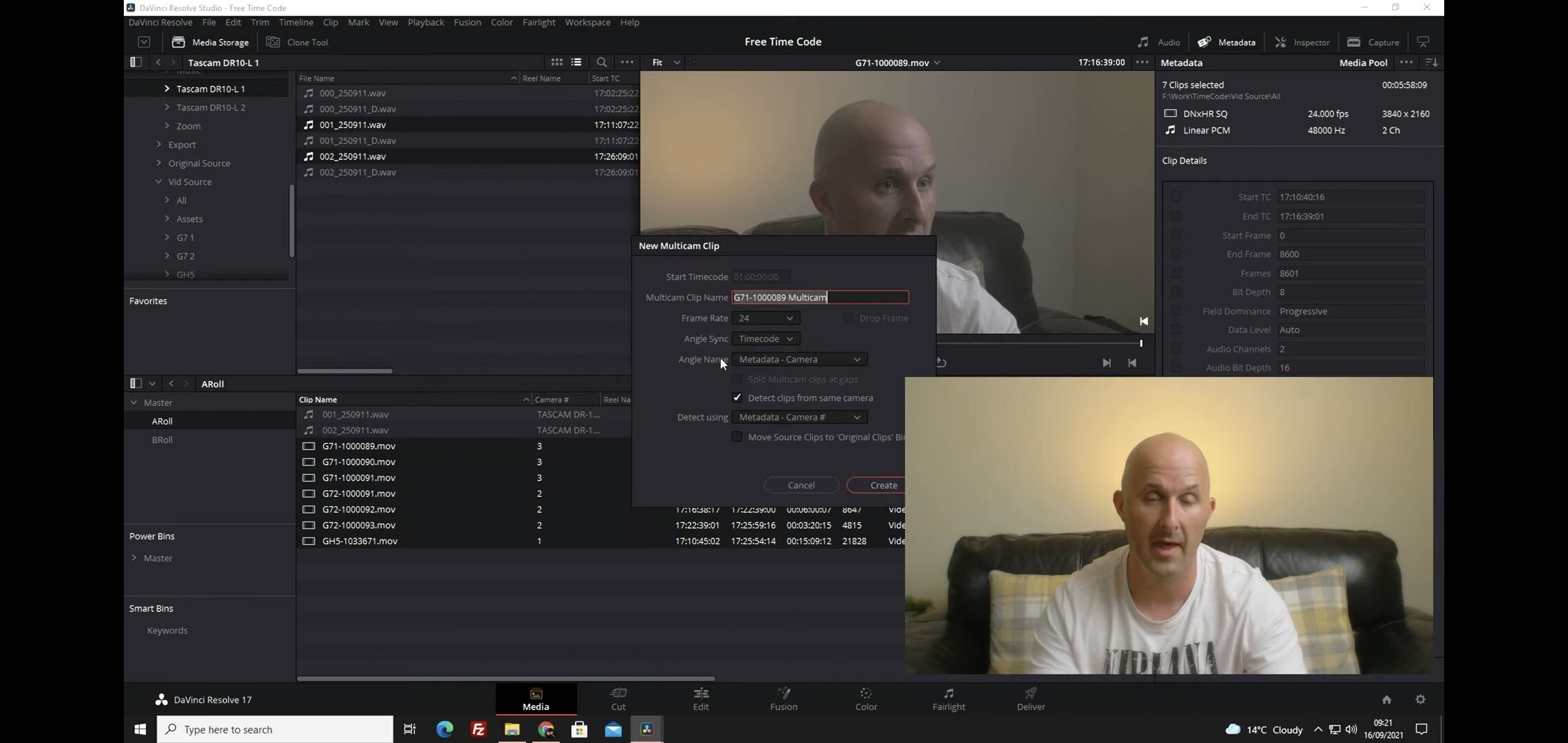Toggle the Metadata panel
Viewport: 1568px width, 743px height.
point(1226,42)
